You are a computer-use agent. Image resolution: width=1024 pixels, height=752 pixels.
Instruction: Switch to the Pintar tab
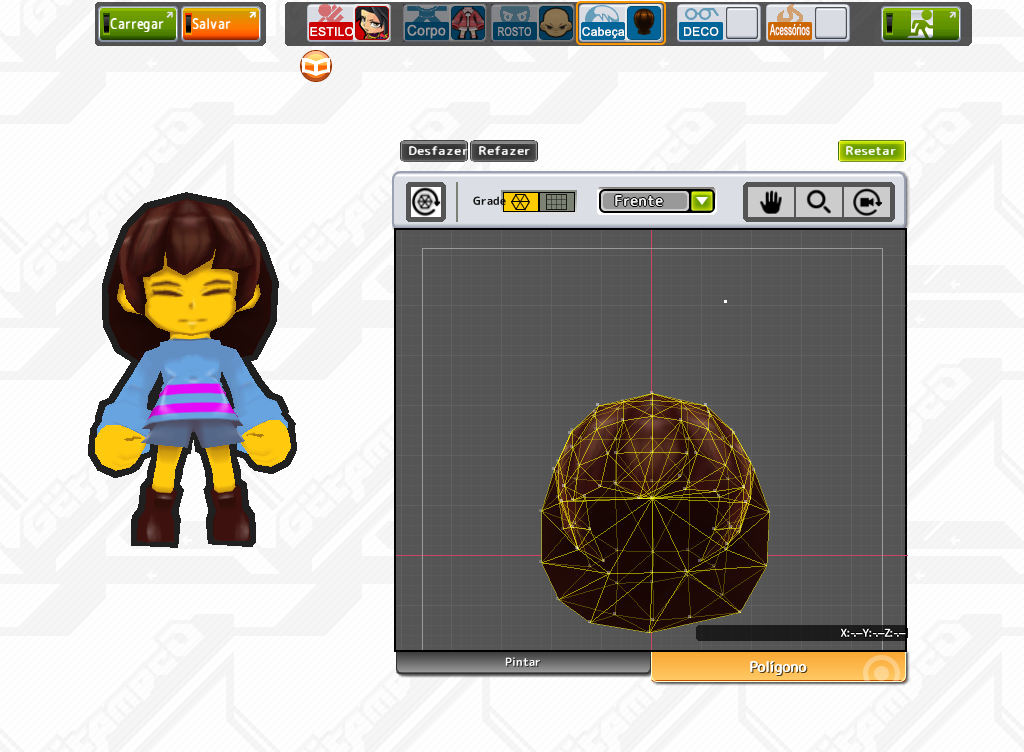(522, 662)
